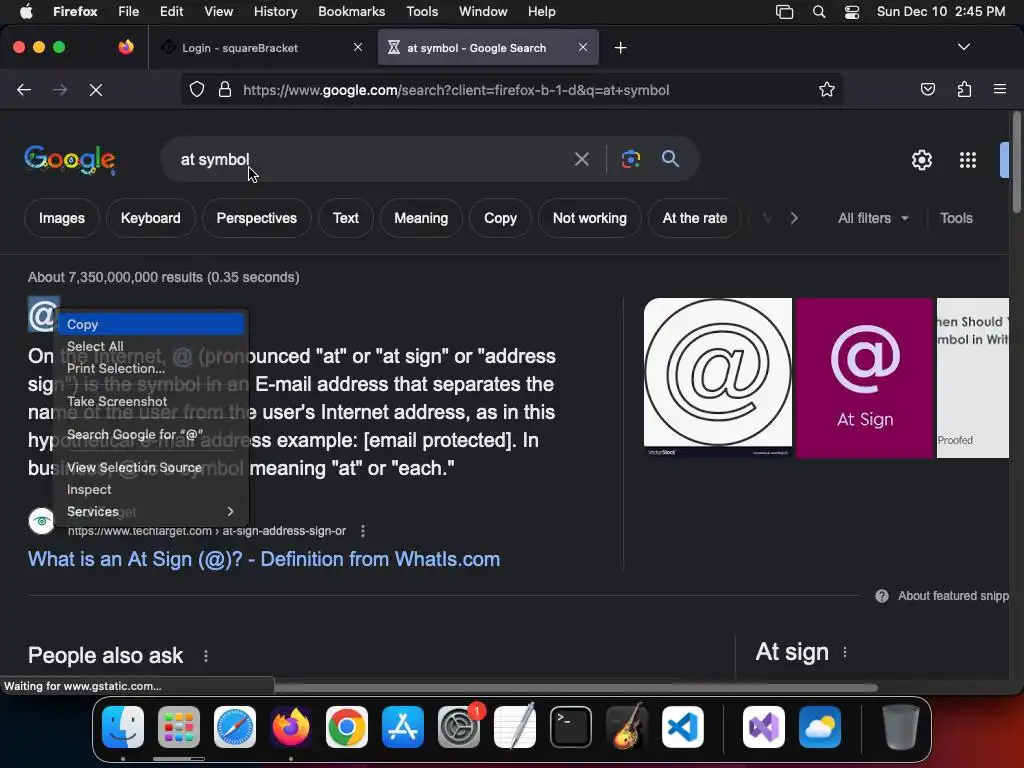The width and height of the screenshot is (1024, 768).
Task: Choose Copy in the context menu
Action: [x=151, y=325]
